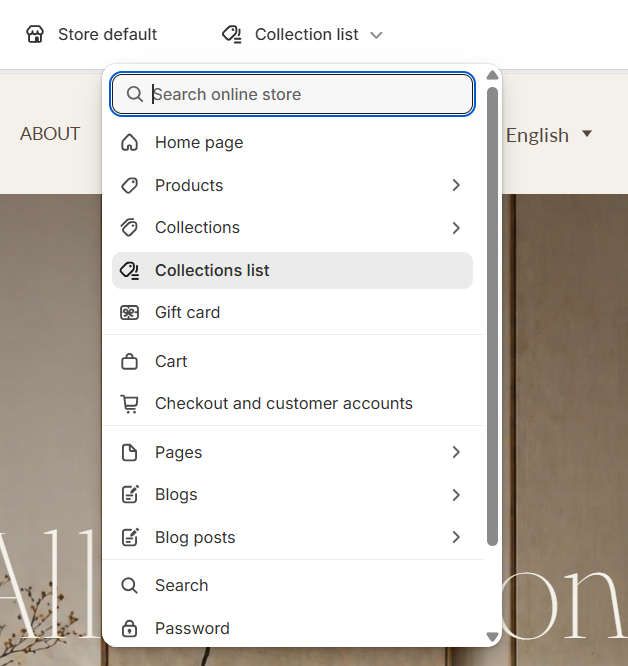
Task: Expand the Collections submenu arrow
Action: [456, 228]
